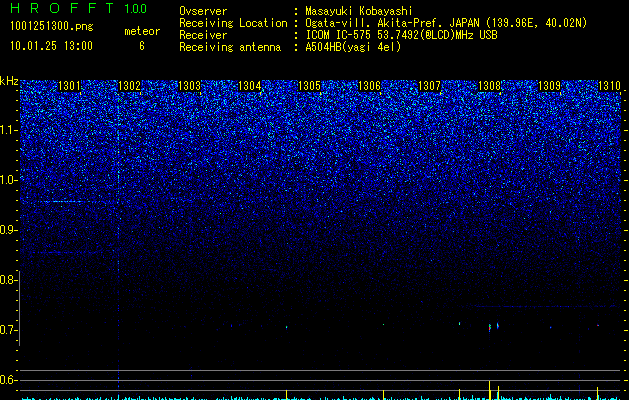This screenshot has height=400, width=629.
Task: Click the tallest yellow power spike near 1308
Action: [x=489, y=390]
